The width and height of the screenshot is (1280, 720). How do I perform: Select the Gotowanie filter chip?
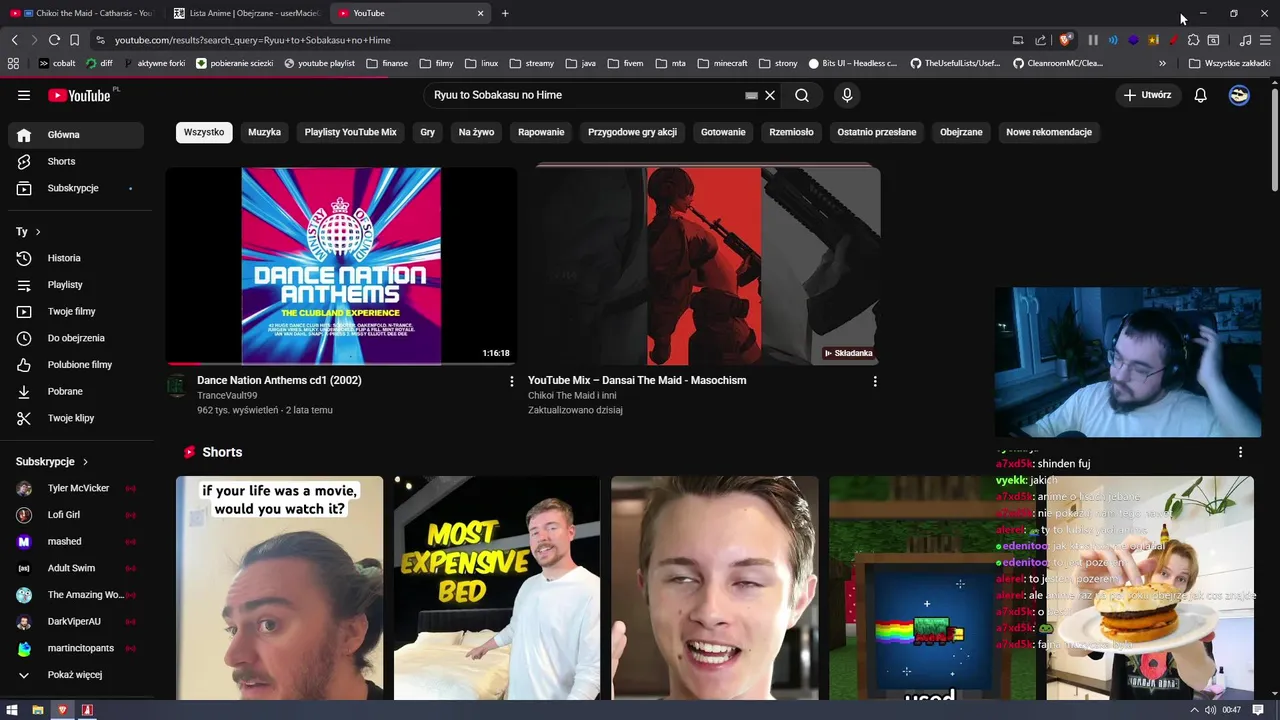click(723, 132)
